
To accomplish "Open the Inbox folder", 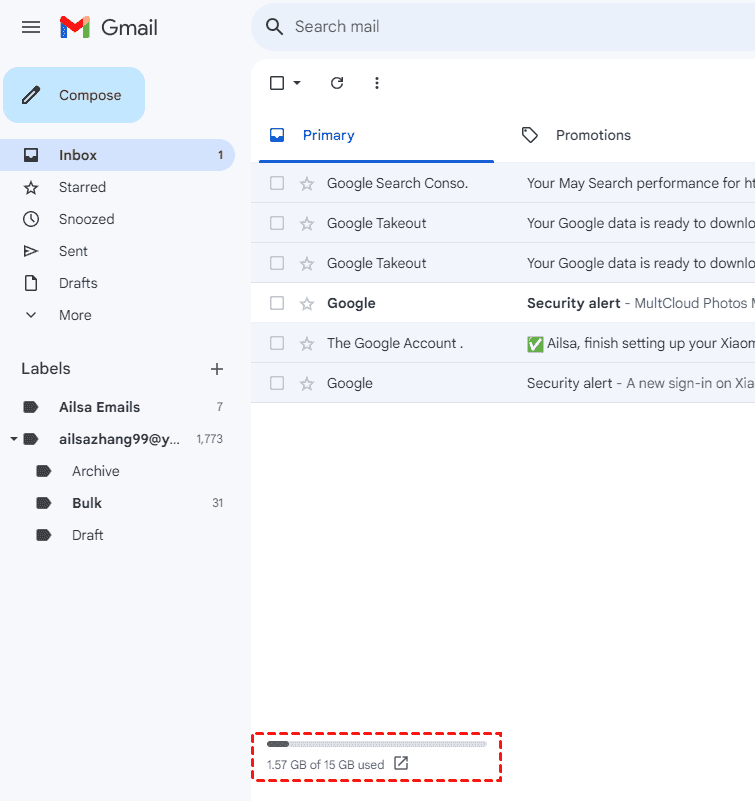I will (x=117, y=155).
